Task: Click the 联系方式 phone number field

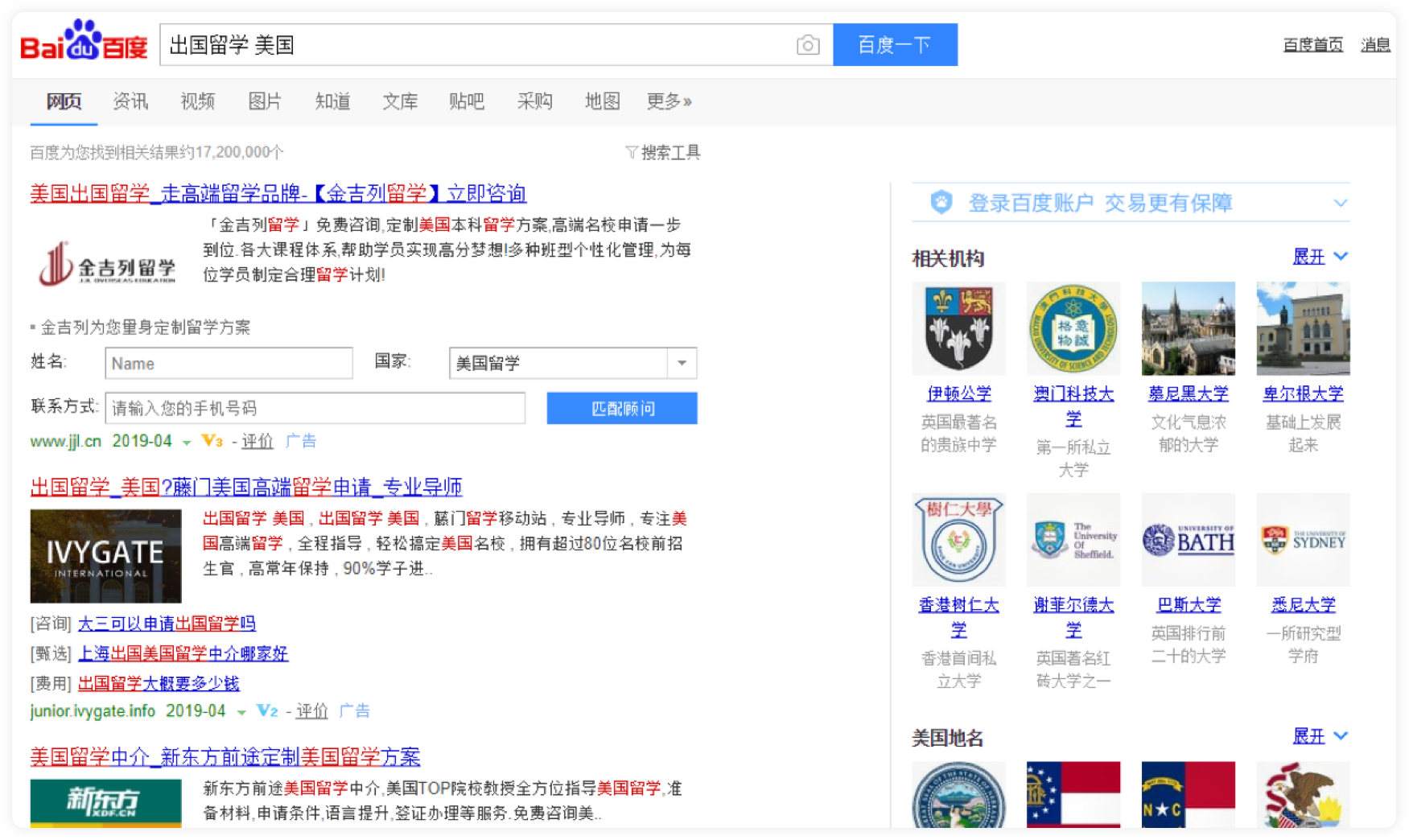Action: pos(315,408)
